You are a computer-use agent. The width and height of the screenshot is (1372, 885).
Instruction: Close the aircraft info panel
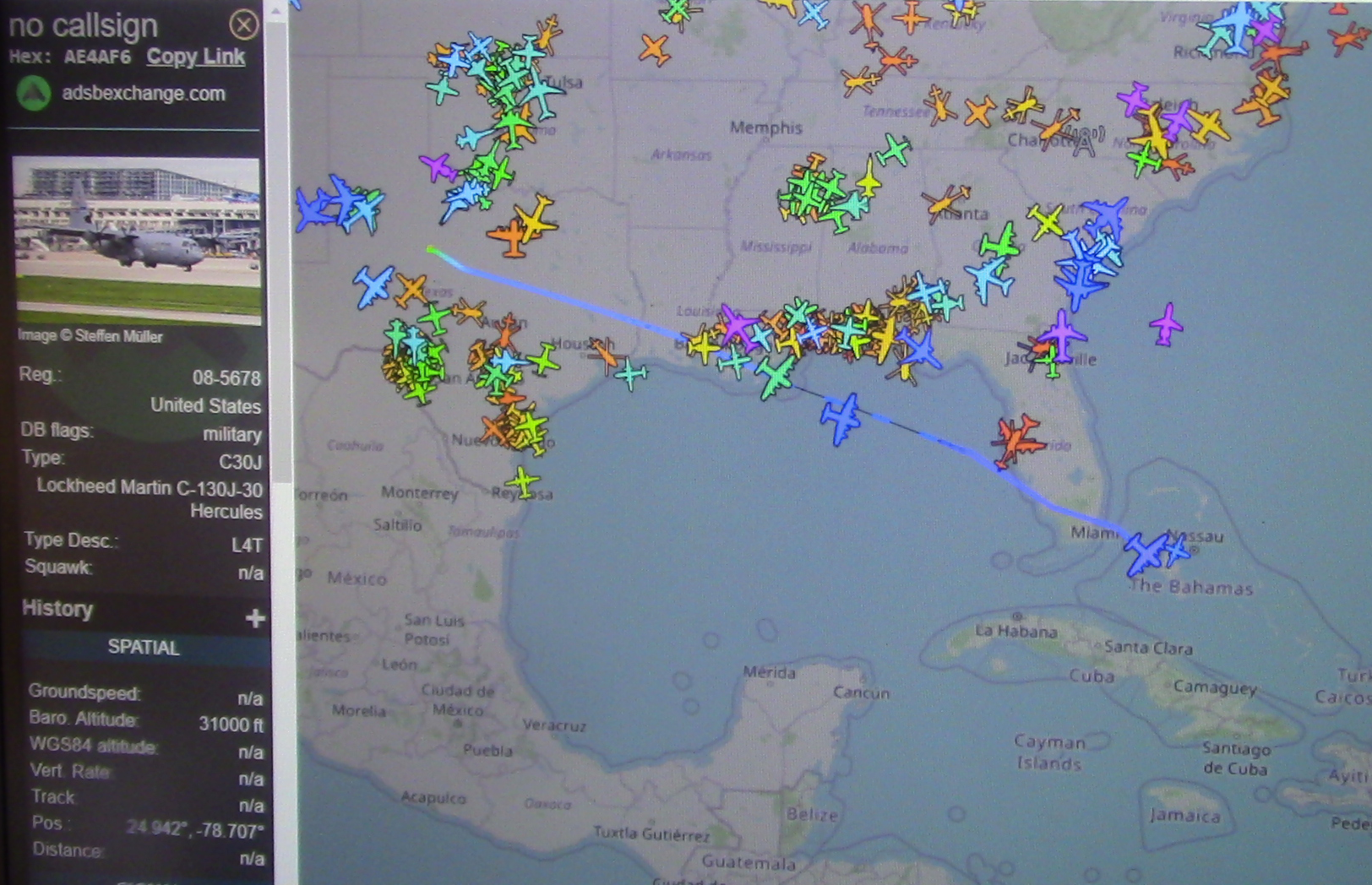[x=244, y=24]
